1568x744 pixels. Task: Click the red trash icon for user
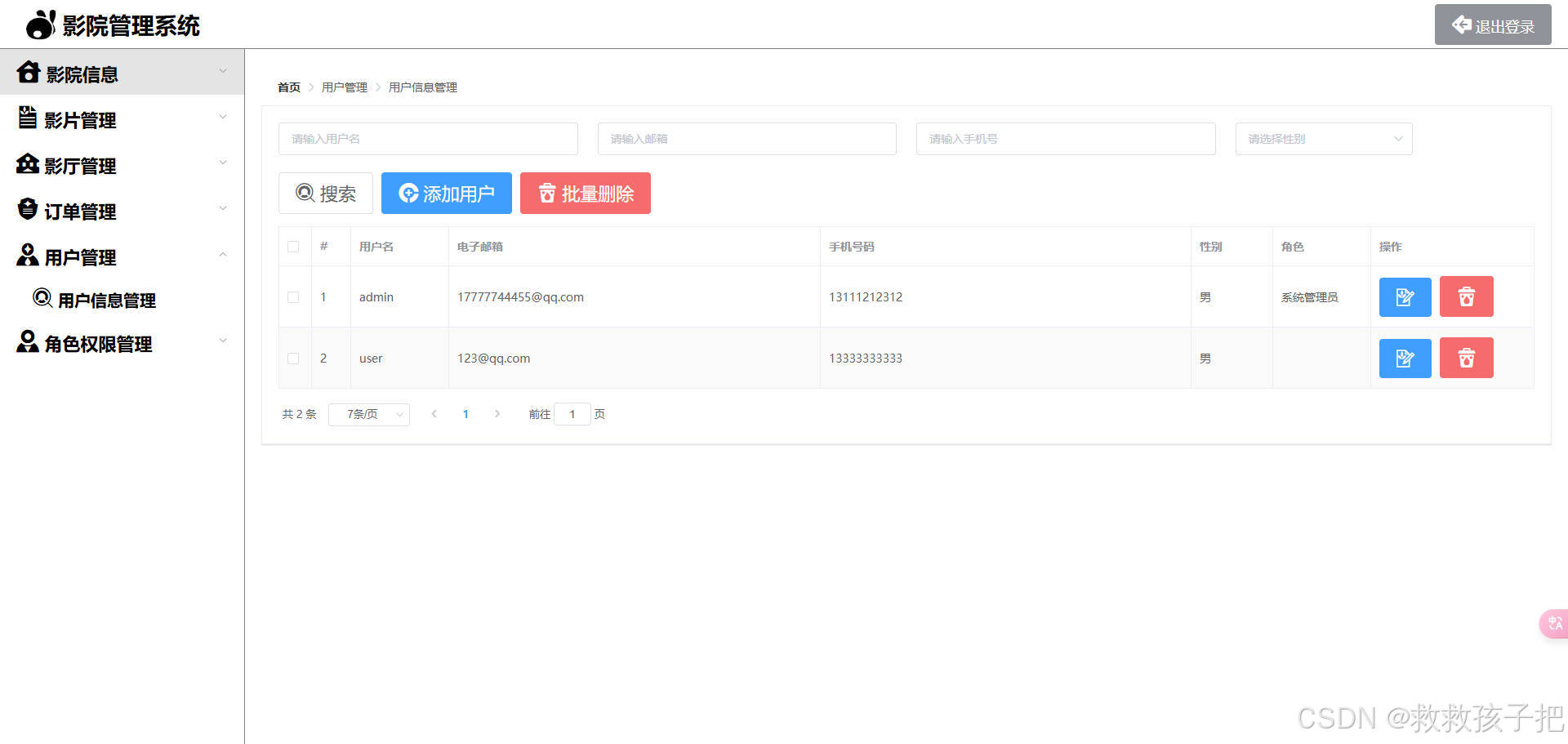tap(1466, 358)
